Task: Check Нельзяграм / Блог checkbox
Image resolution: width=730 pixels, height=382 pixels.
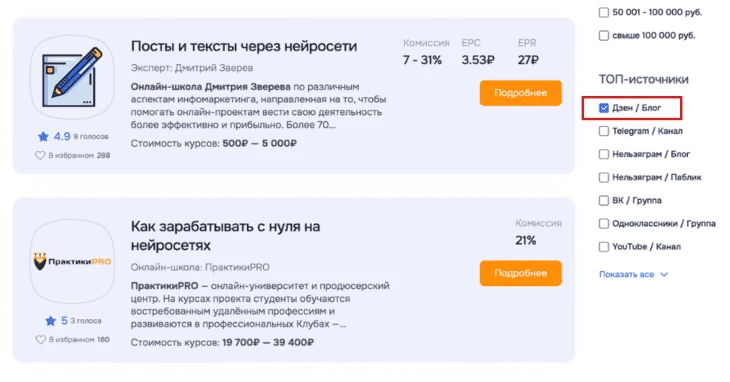Action: pos(604,154)
